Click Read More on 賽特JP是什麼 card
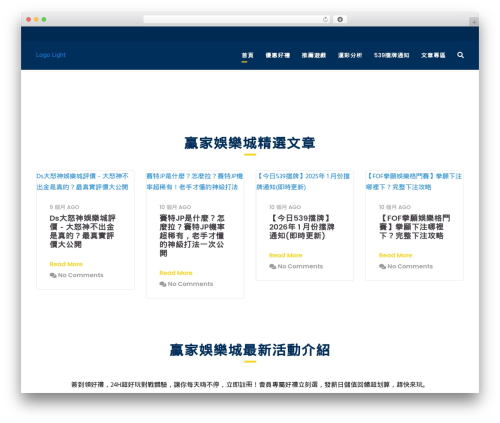This screenshot has width=500, height=423. pos(176,273)
